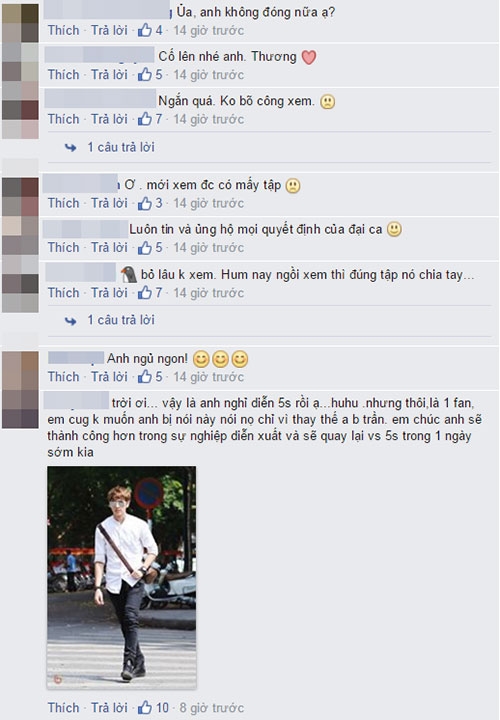Toggle Thích on the comment with photo
The image size is (500, 720).
[x=63, y=708]
